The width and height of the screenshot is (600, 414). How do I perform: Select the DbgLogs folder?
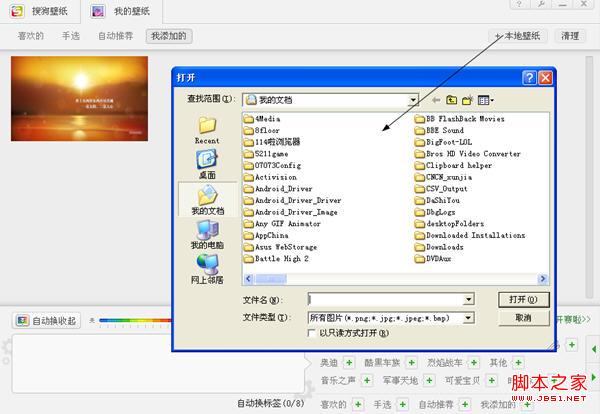coord(435,212)
